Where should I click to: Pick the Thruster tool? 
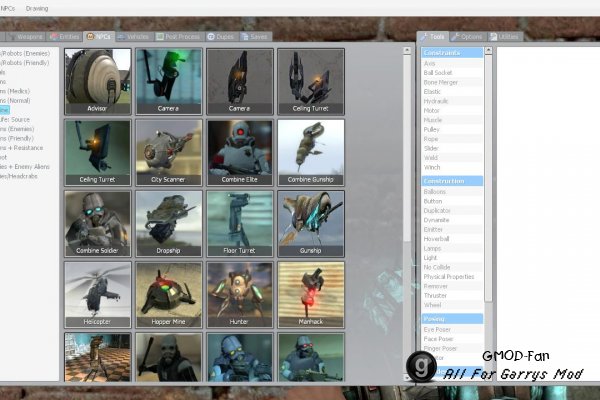pos(452,296)
